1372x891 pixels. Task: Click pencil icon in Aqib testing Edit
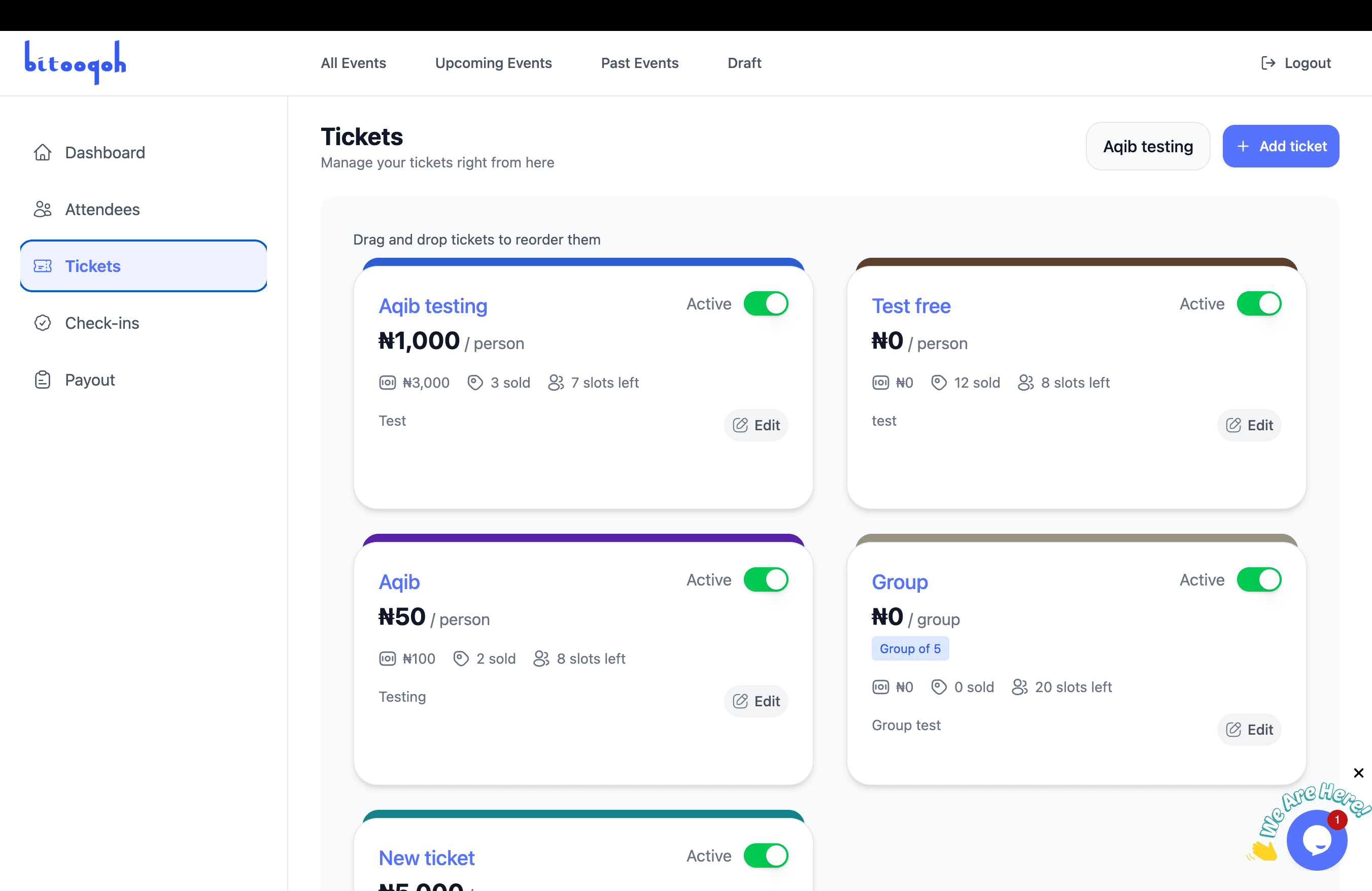tap(740, 425)
